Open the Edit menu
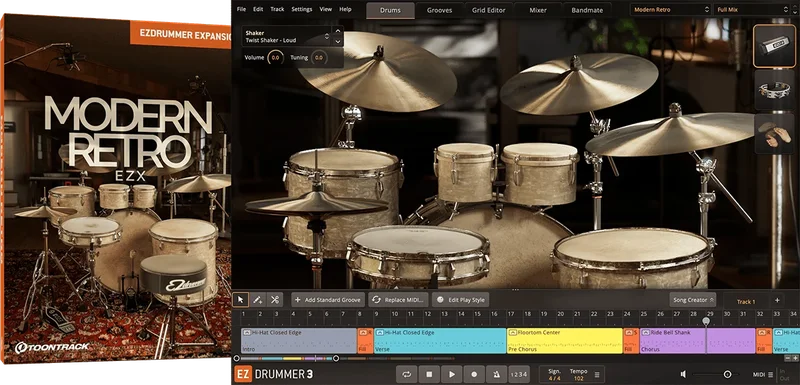This screenshot has height=385, width=800. pyautogui.click(x=258, y=9)
